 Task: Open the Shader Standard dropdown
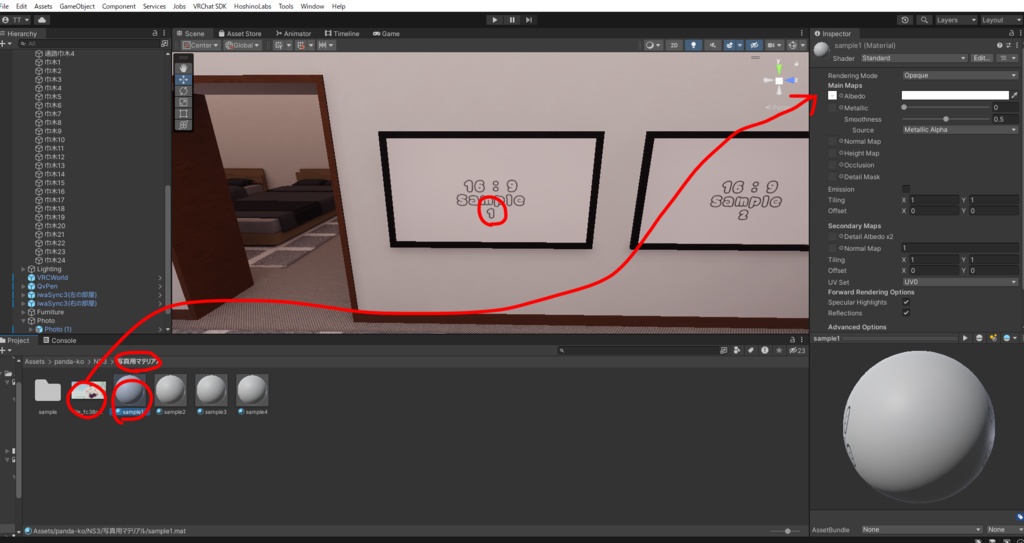coord(914,58)
